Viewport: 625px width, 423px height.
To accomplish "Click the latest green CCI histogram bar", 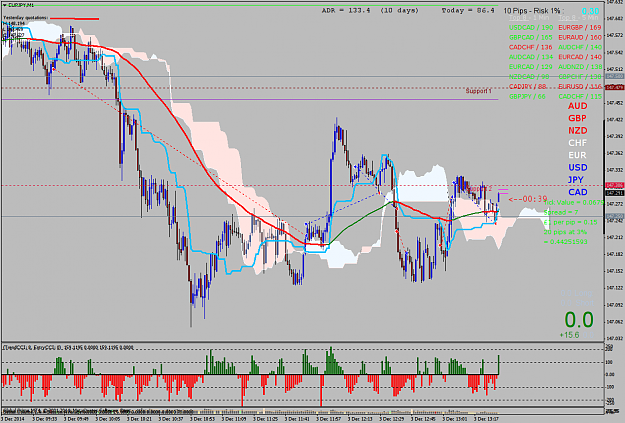I will coord(499,365).
